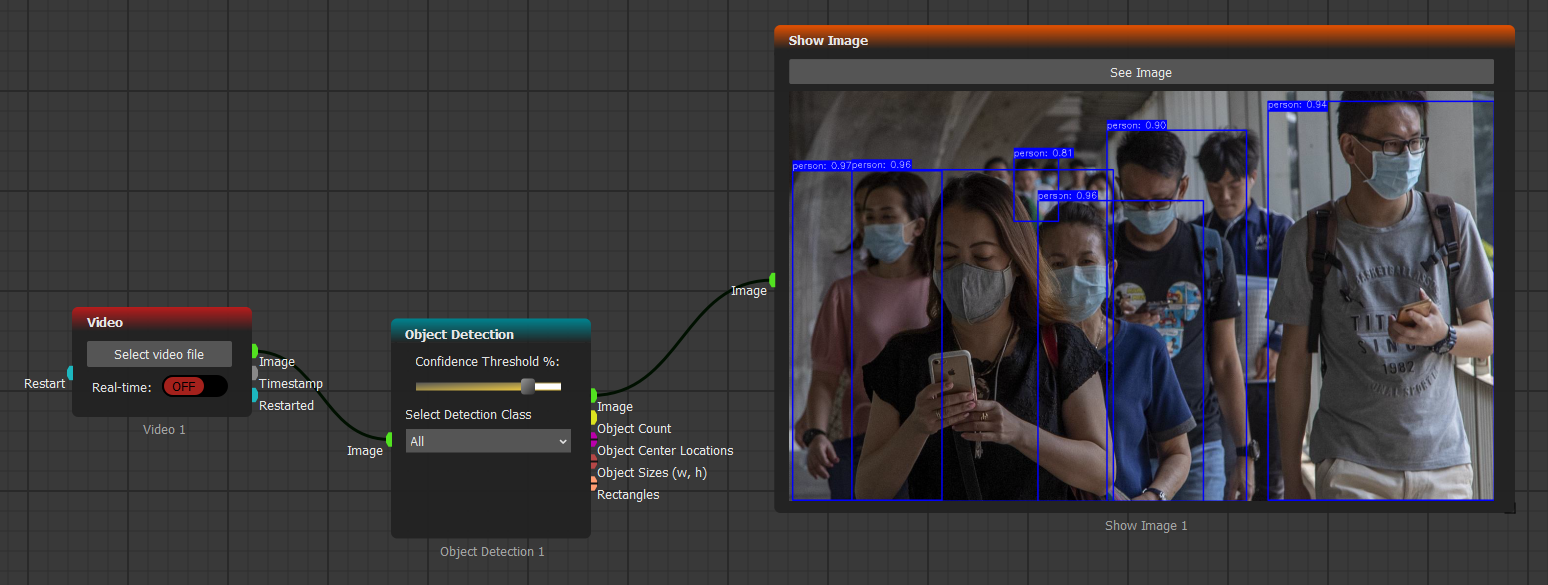The width and height of the screenshot is (1548, 585).
Task: Open the Select Detection Class dropdown
Action: [488, 441]
